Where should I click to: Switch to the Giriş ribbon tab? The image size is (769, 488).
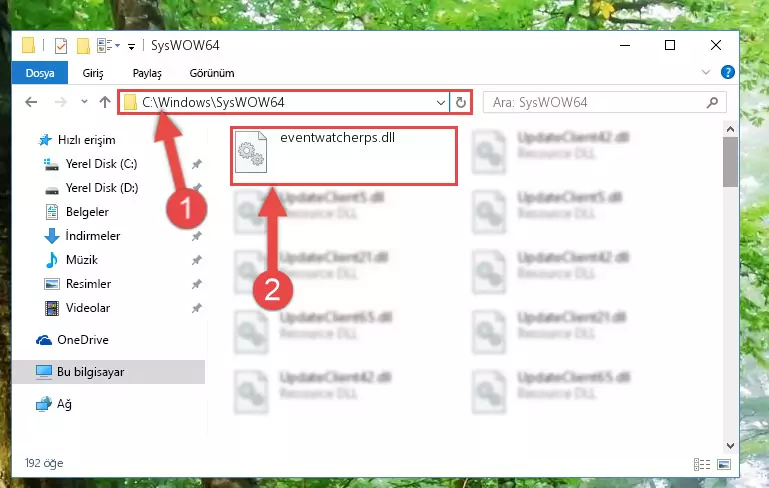[93, 73]
